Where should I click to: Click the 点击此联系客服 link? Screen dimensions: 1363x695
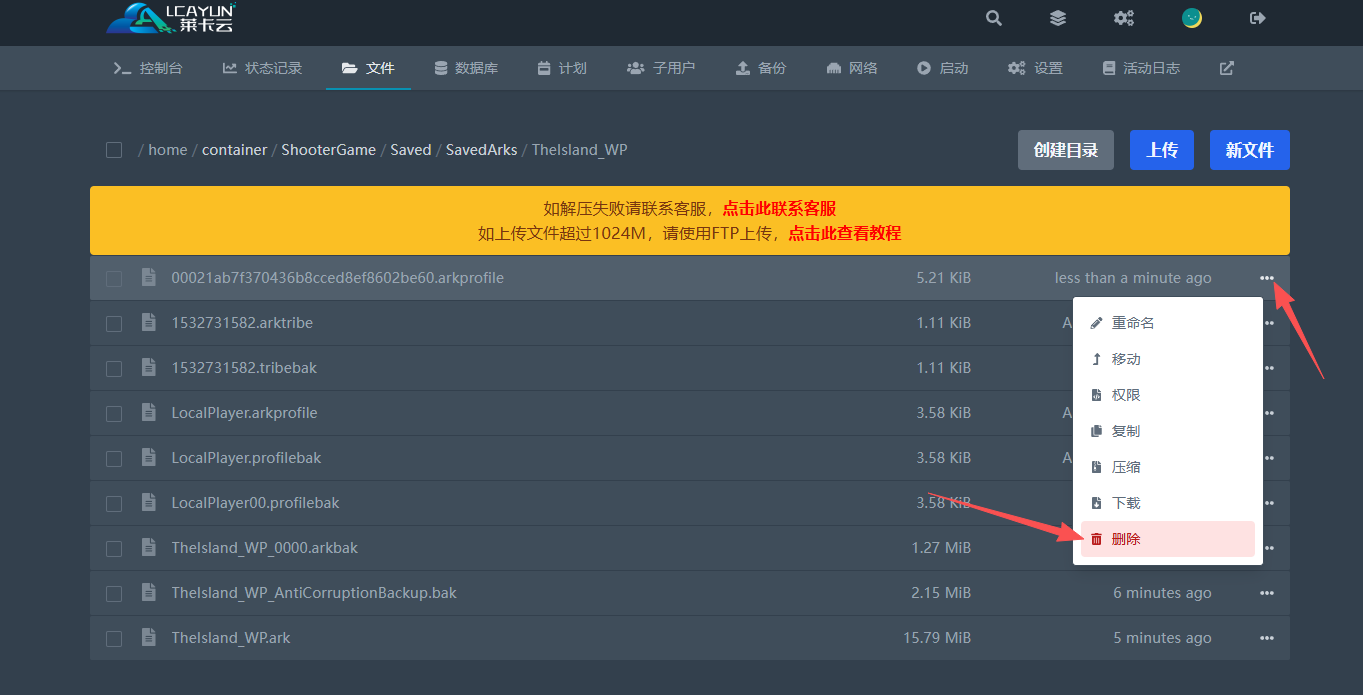point(779,209)
